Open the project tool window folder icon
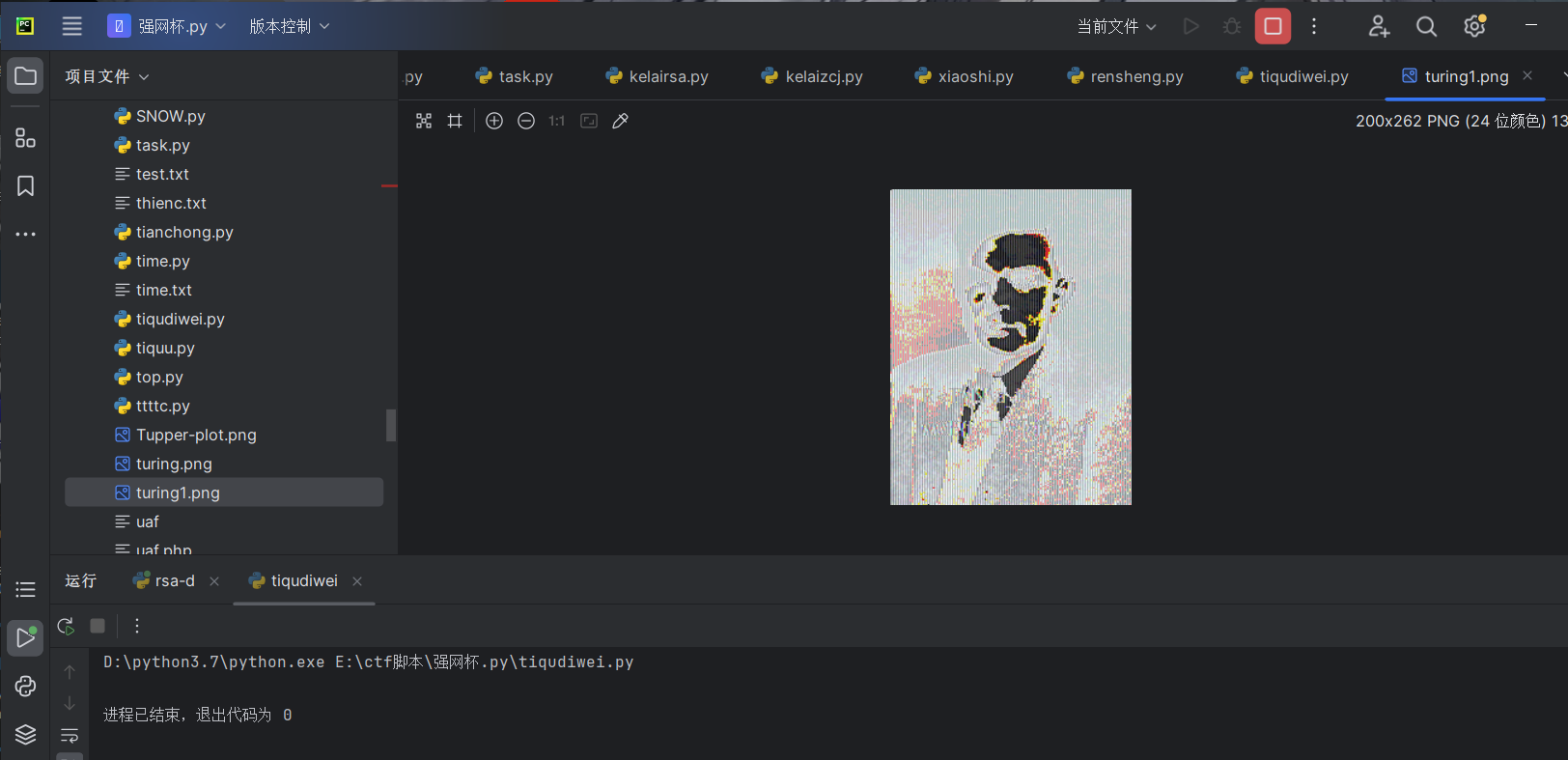The height and width of the screenshot is (760, 1568). tap(25, 76)
